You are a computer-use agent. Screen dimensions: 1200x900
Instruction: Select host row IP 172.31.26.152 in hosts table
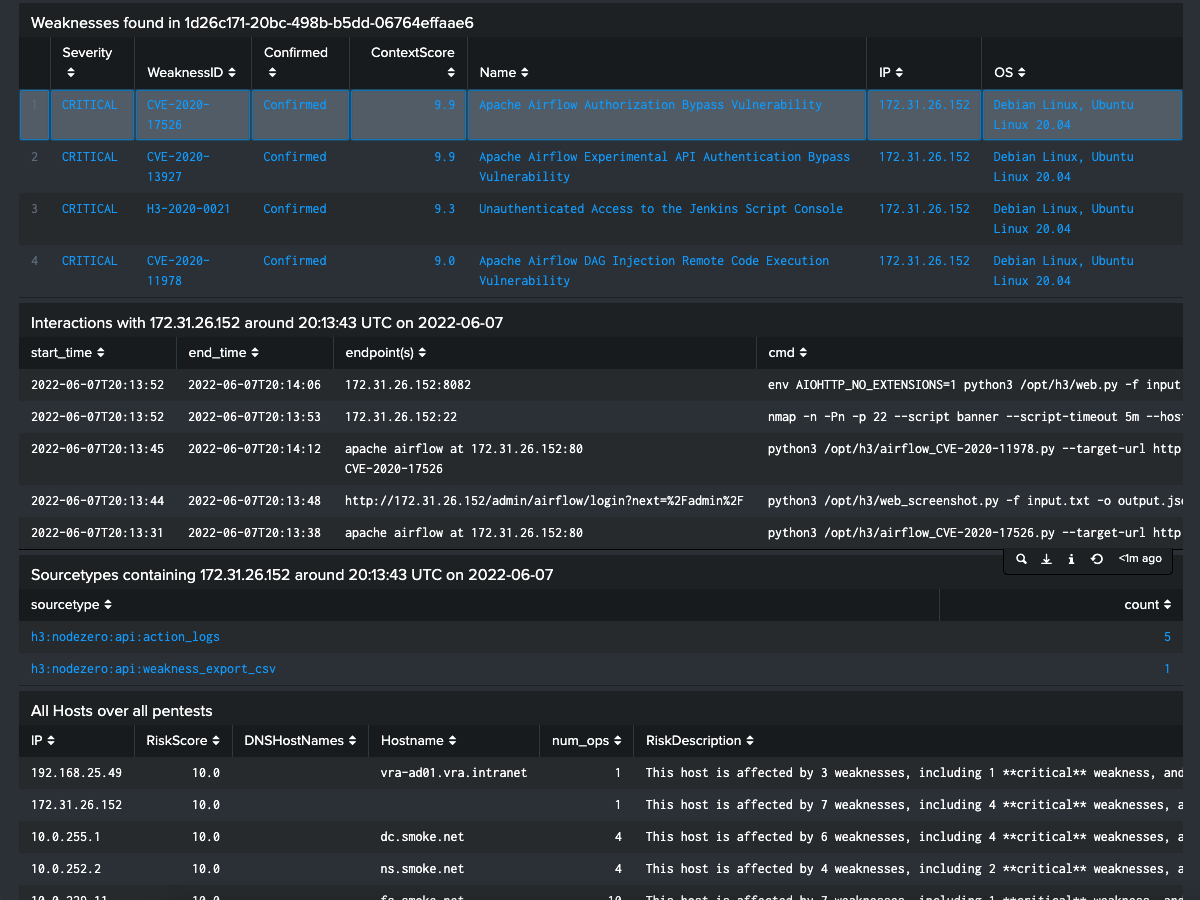pos(76,805)
